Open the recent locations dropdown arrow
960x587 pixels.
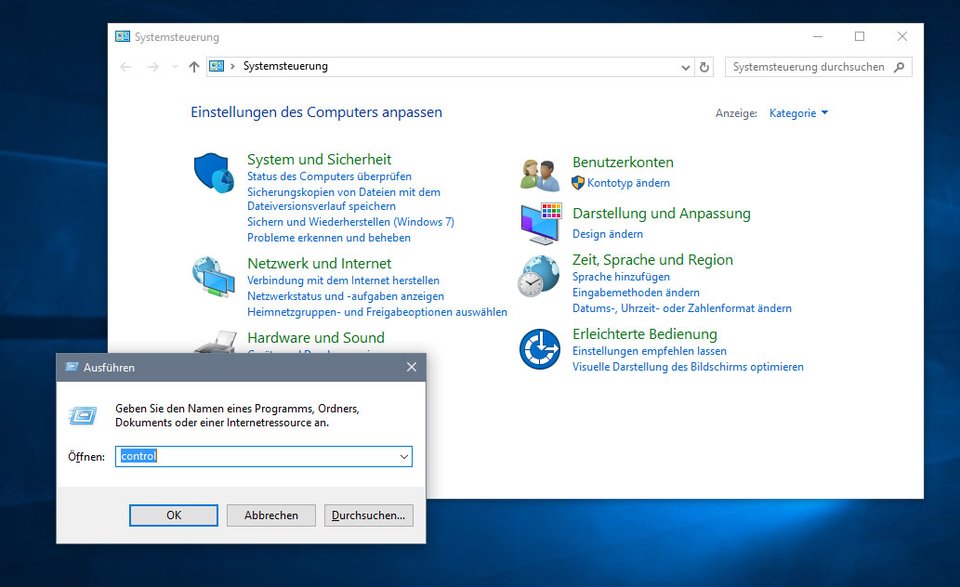click(174, 67)
